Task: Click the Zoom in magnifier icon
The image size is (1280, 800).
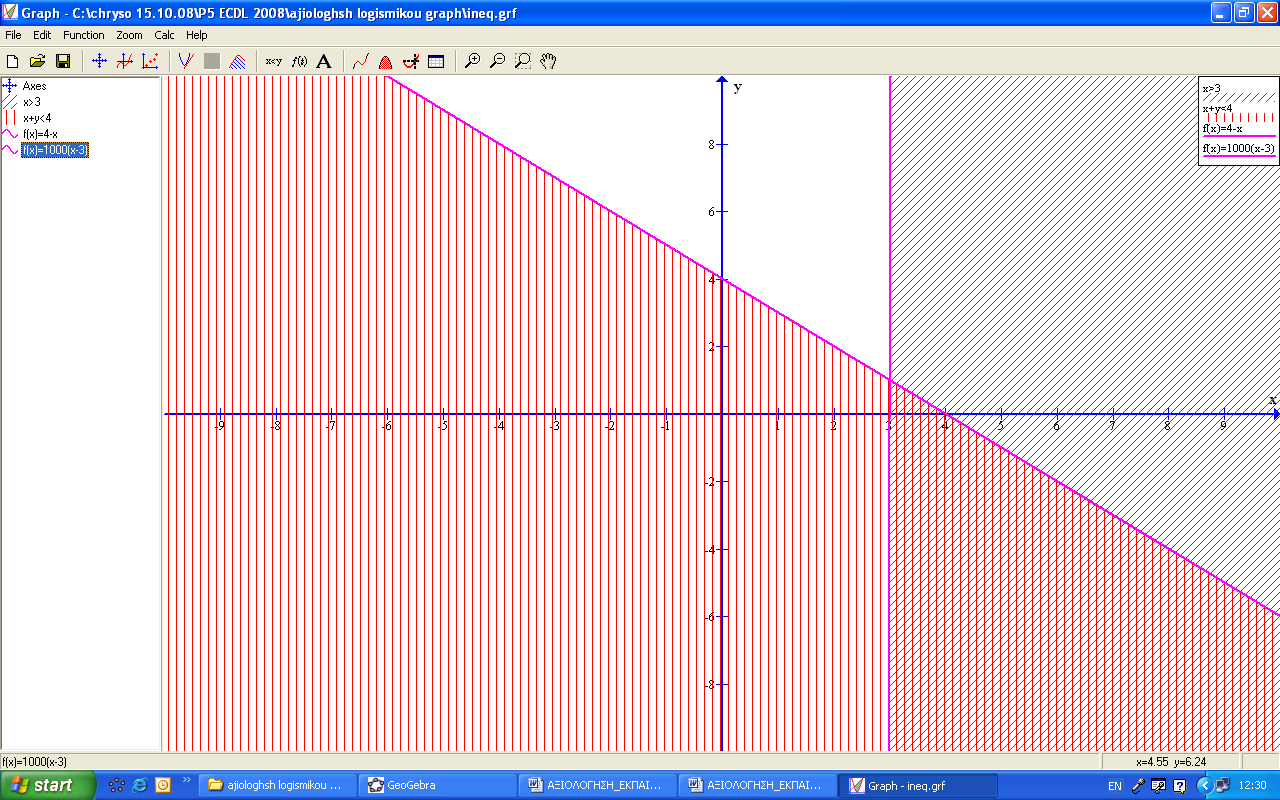Action: point(473,61)
